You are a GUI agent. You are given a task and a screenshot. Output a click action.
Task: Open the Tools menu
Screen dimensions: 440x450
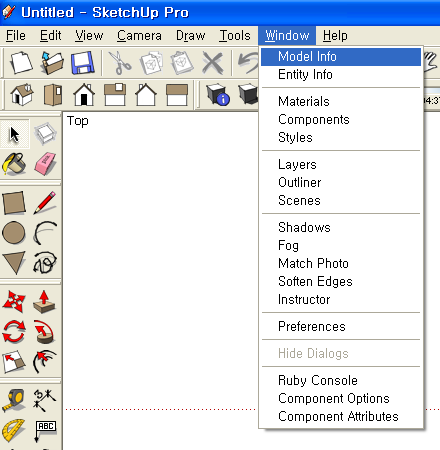pyautogui.click(x=235, y=36)
